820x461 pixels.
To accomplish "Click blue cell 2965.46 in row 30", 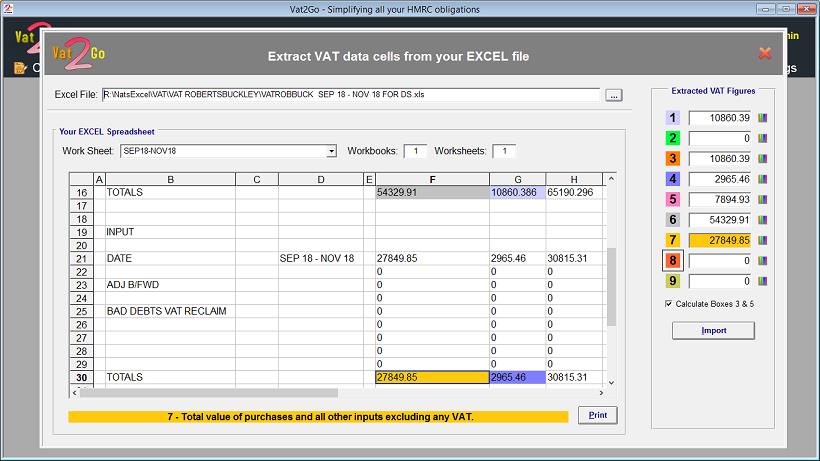I will 518,377.
